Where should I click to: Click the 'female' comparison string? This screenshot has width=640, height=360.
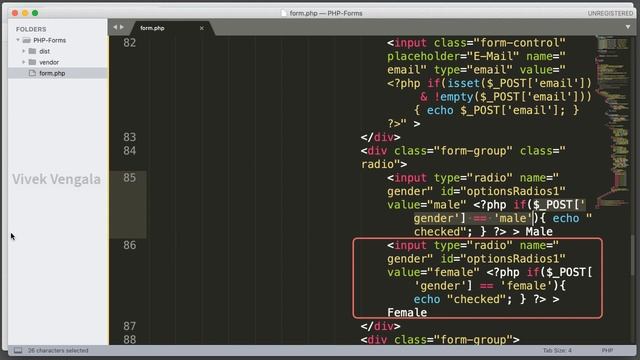click(526, 285)
